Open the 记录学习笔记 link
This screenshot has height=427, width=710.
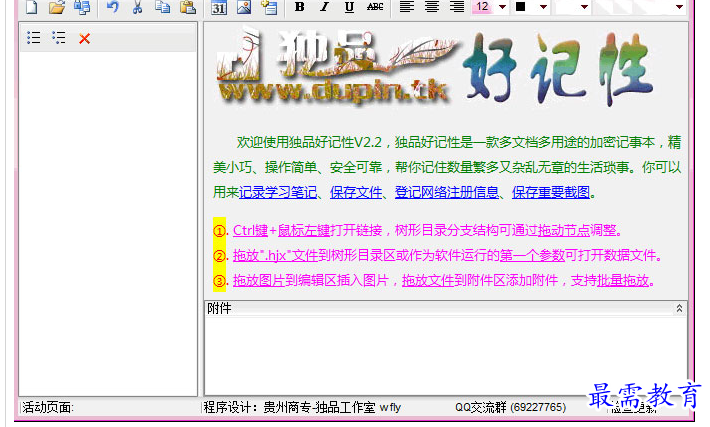(x=278, y=192)
